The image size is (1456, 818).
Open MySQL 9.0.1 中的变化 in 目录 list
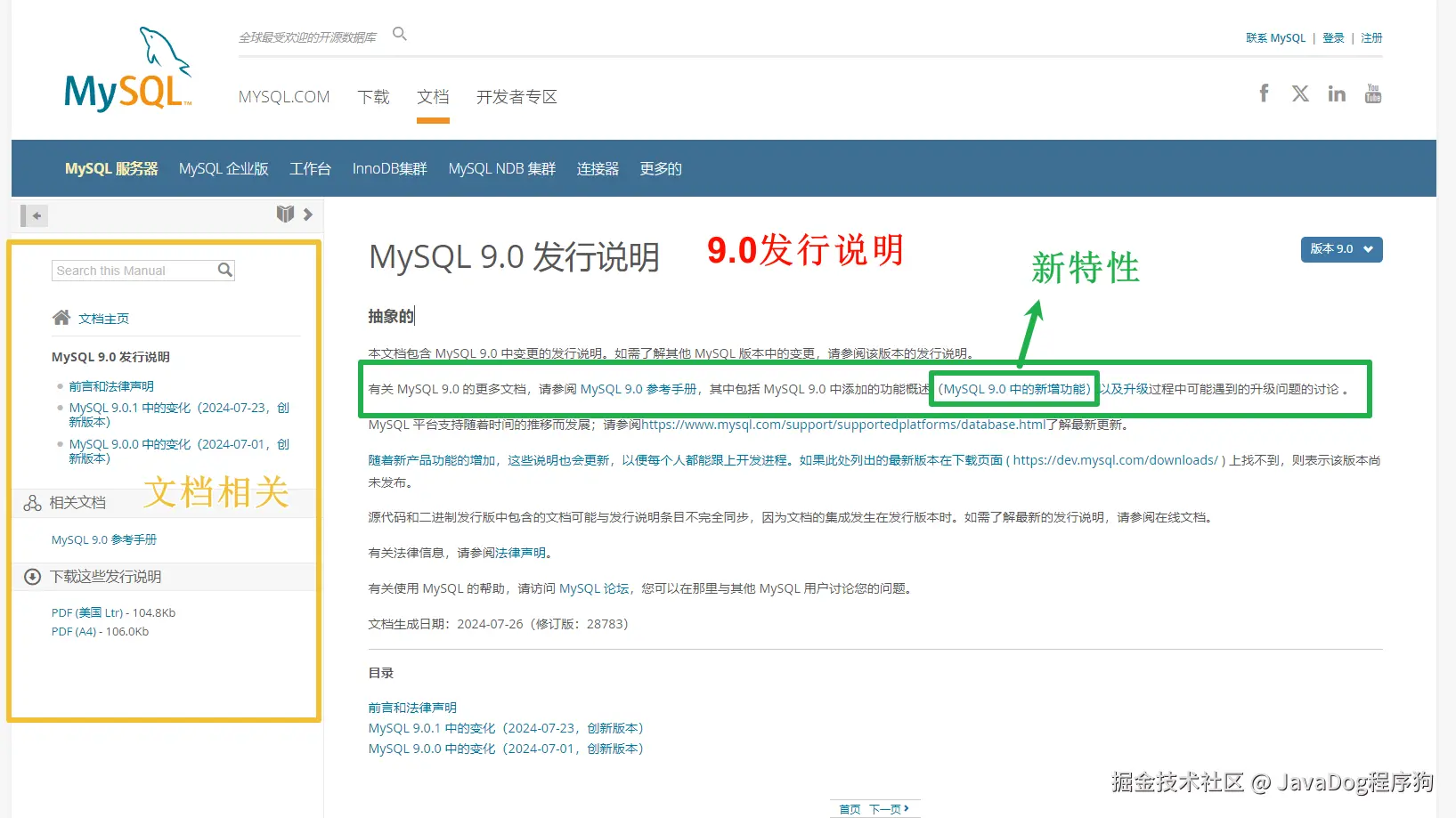point(506,728)
